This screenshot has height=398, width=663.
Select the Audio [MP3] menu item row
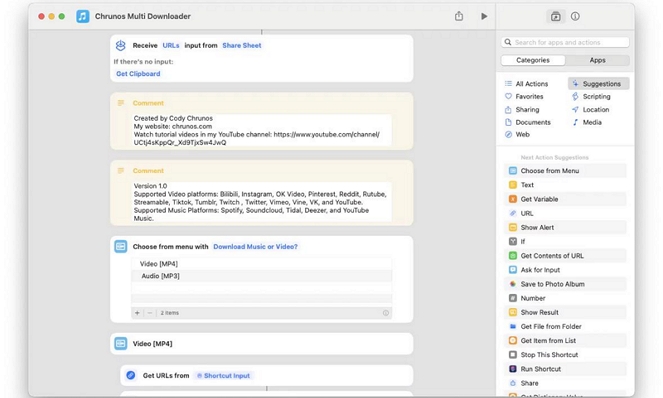coord(261,276)
